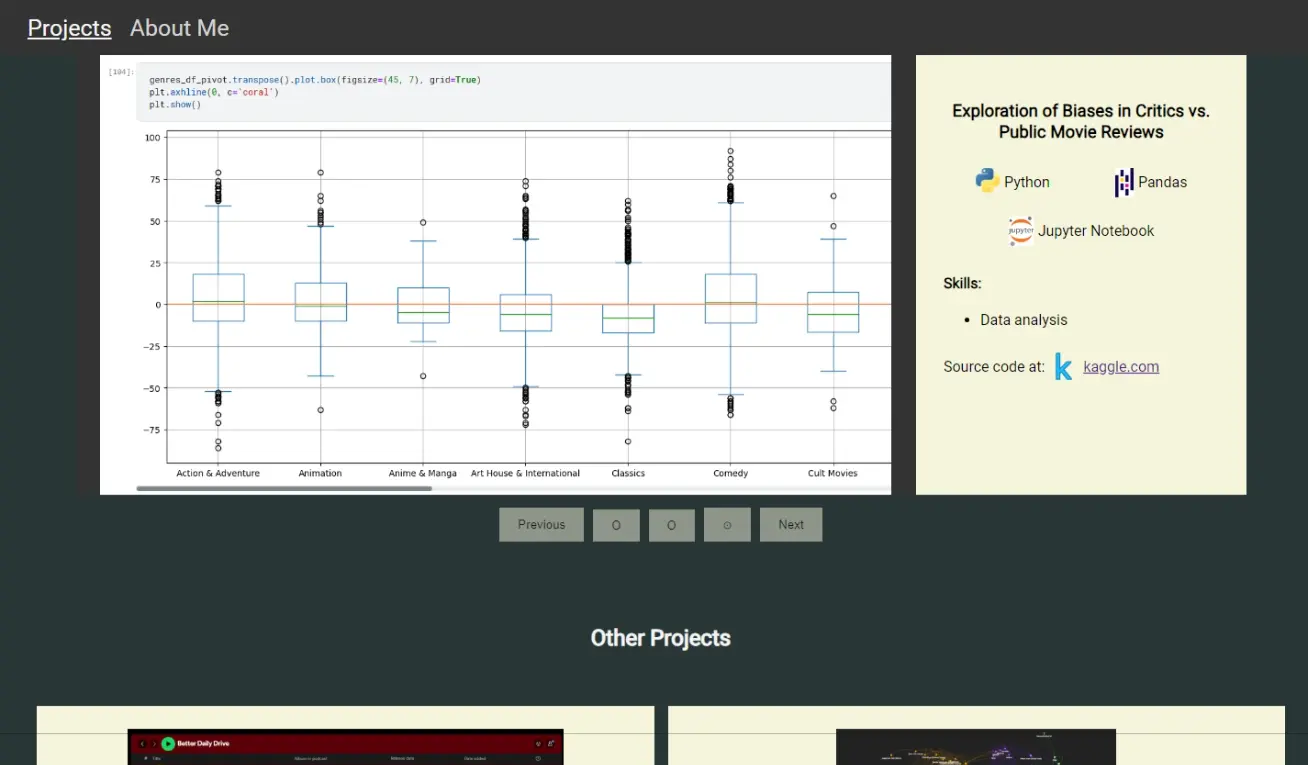Click the 'Pandas' technology label
This screenshot has height=765, width=1308.
(1162, 182)
